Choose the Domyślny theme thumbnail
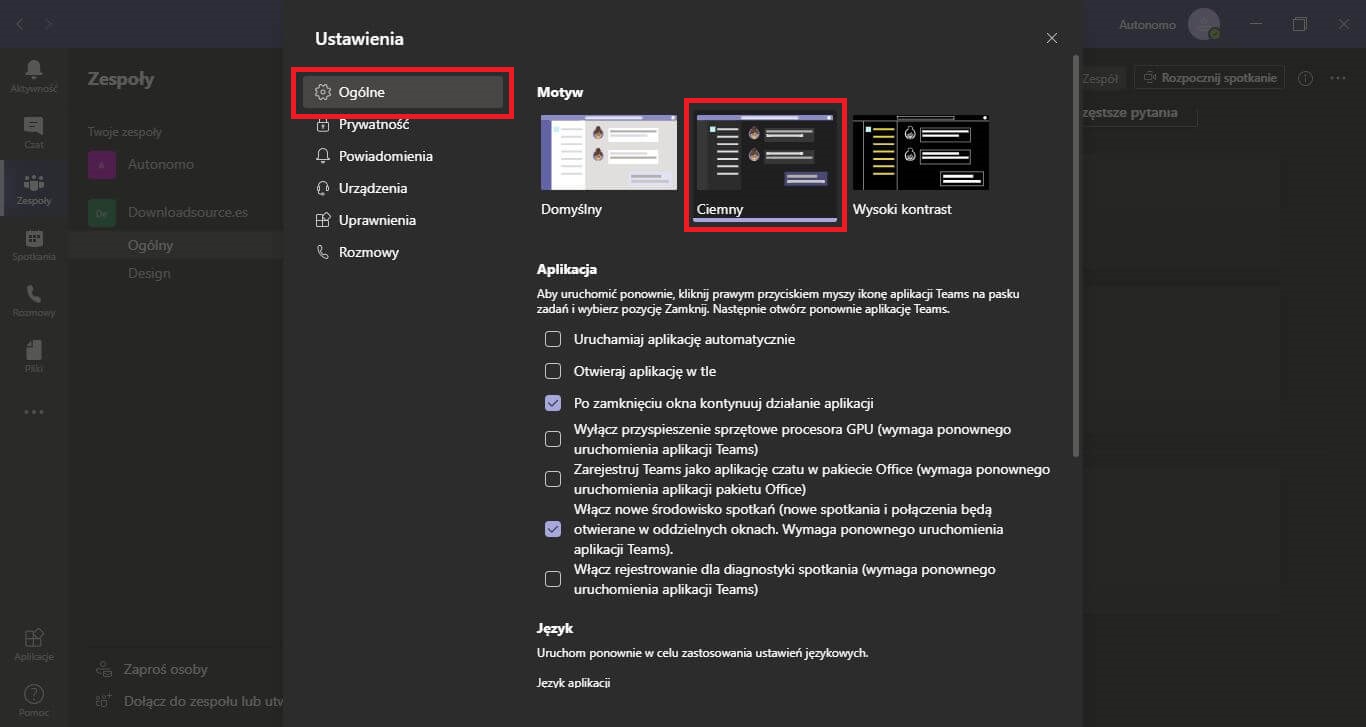The width and height of the screenshot is (1366, 727). coord(609,152)
